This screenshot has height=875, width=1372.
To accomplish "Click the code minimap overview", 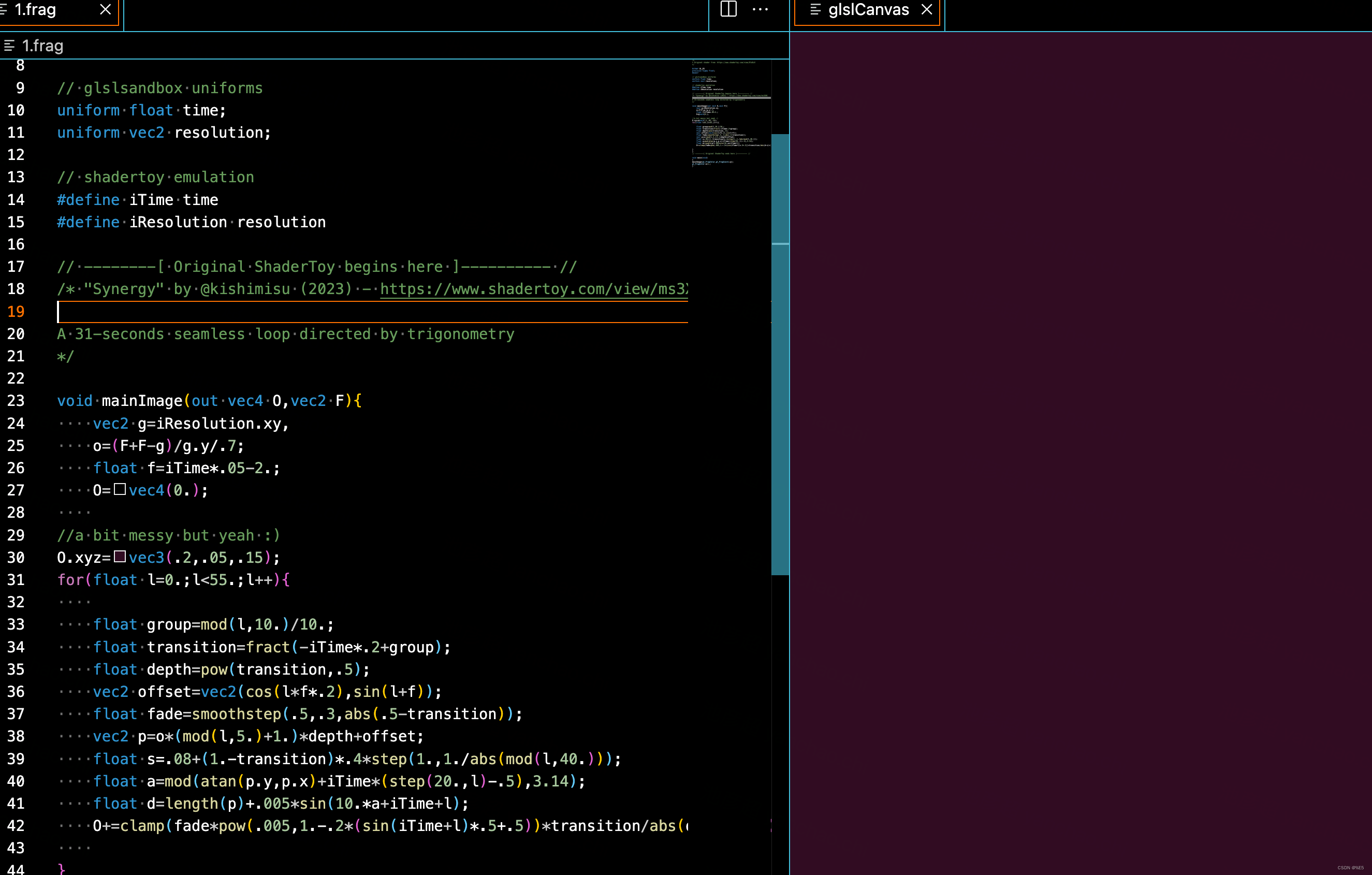I will [x=731, y=114].
